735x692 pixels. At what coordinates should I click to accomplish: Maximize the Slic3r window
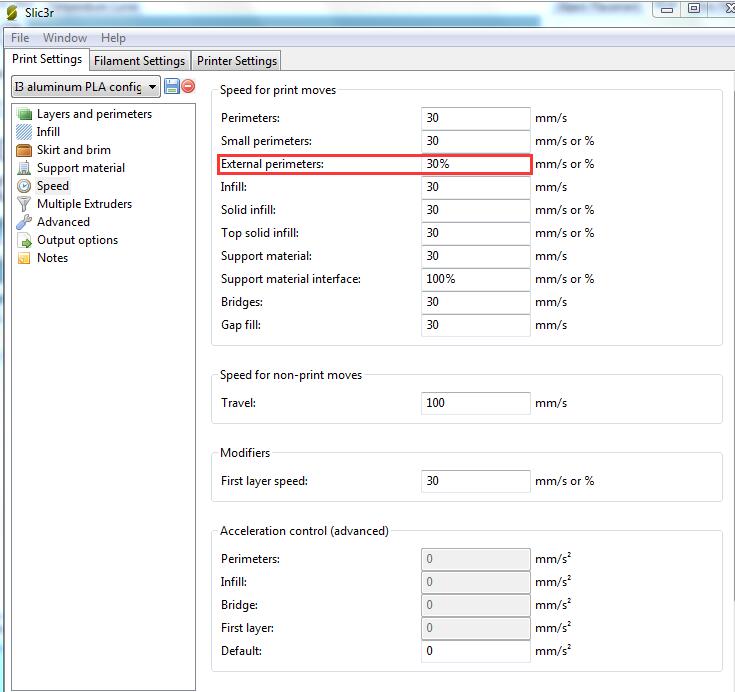(x=694, y=9)
